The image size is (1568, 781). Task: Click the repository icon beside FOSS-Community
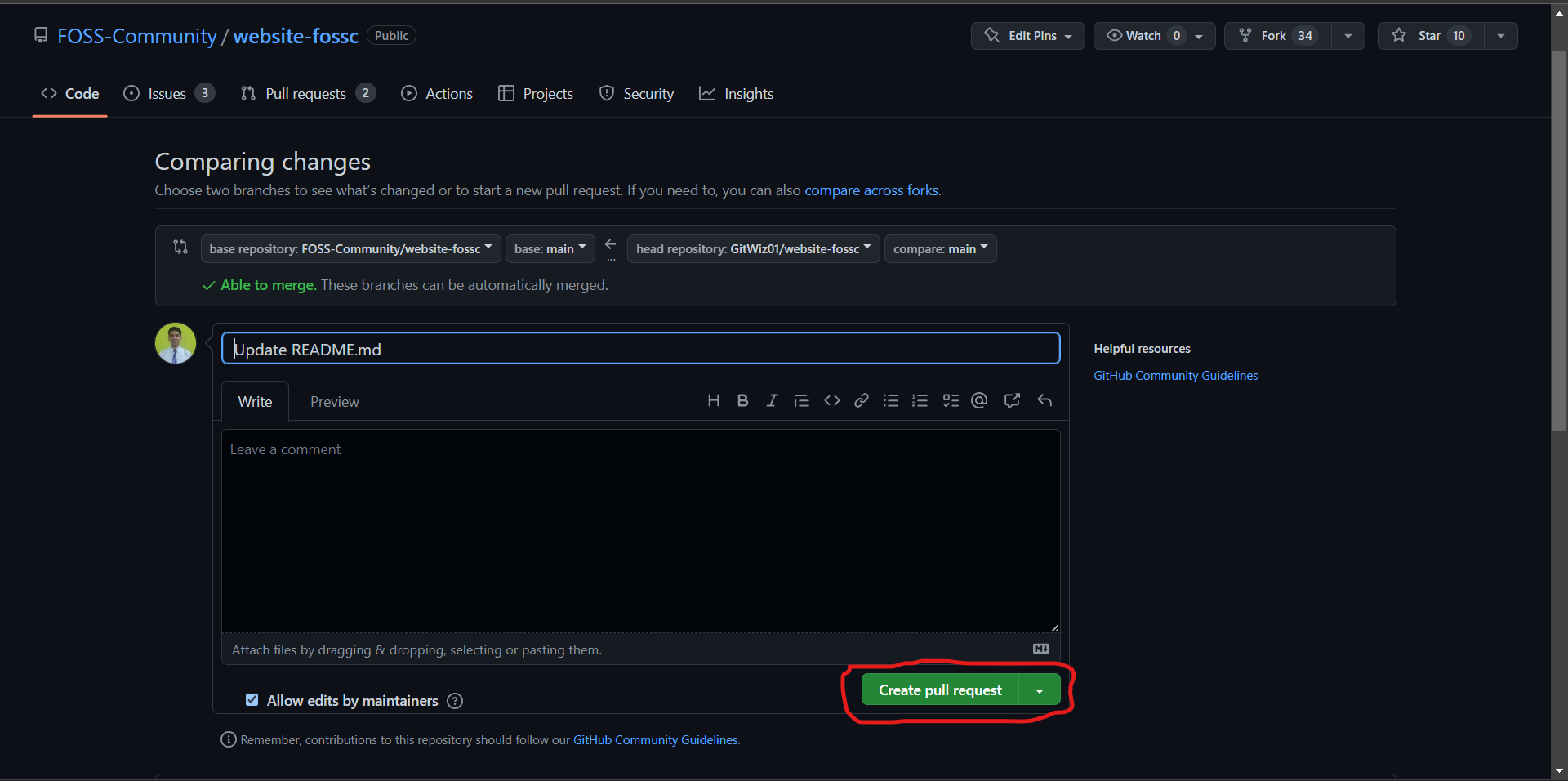point(41,35)
